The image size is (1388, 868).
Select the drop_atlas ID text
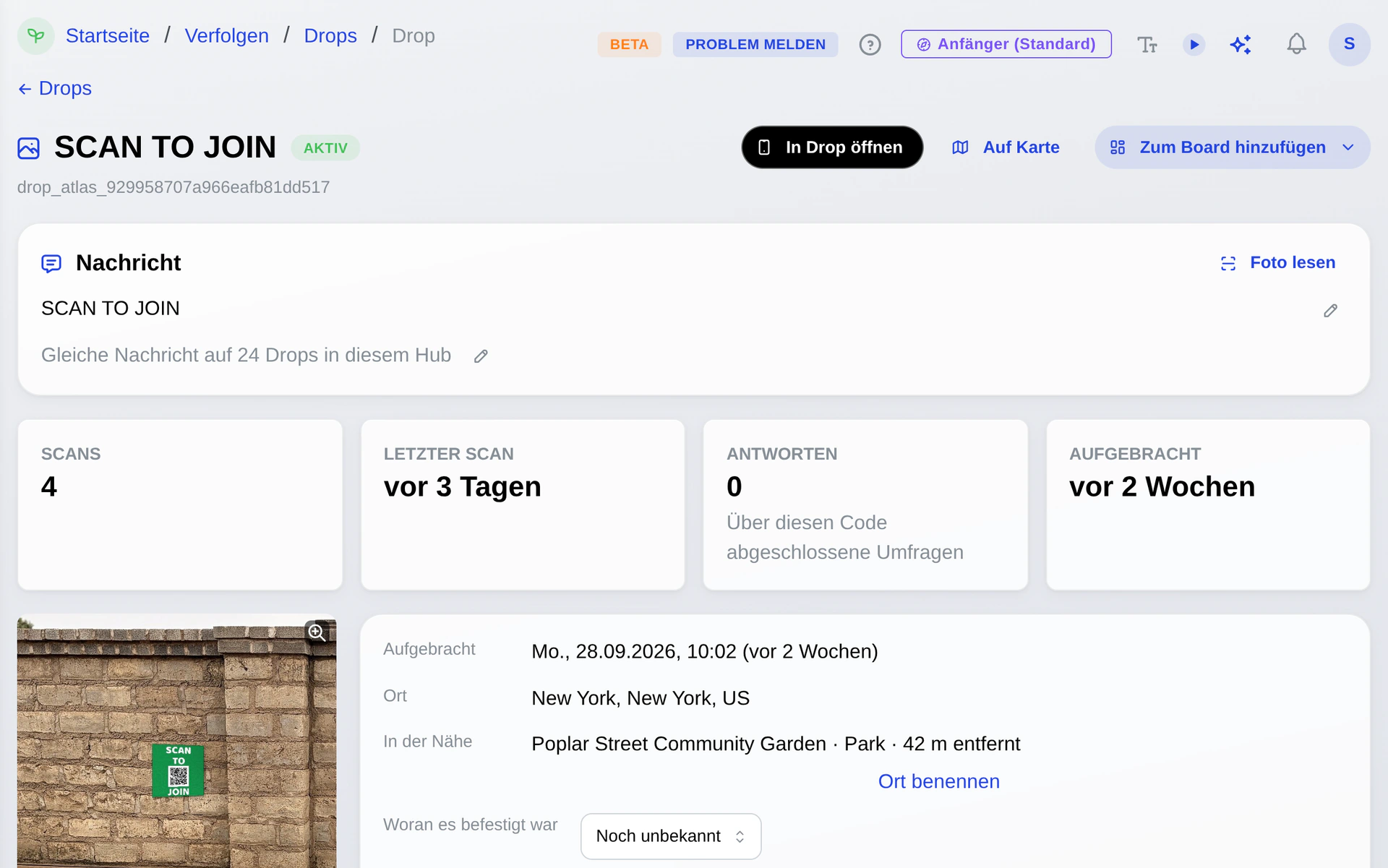point(173,187)
